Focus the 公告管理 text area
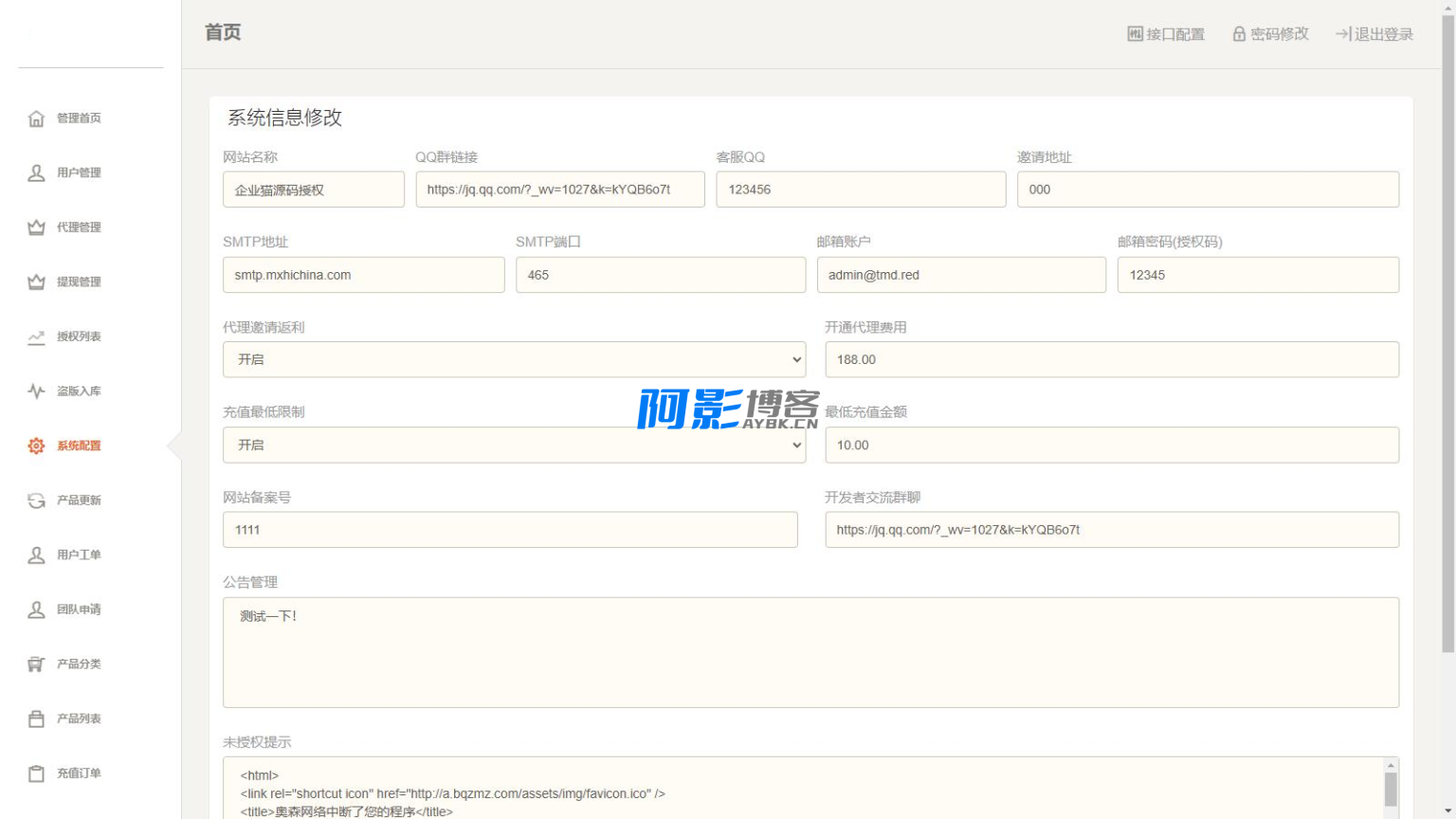 pyautogui.click(x=810, y=652)
